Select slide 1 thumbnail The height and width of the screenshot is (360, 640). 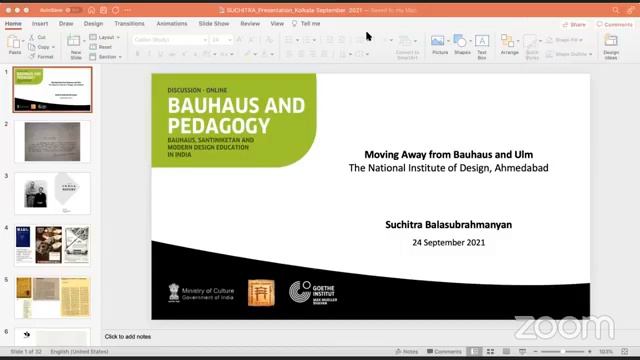click(x=52, y=90)
